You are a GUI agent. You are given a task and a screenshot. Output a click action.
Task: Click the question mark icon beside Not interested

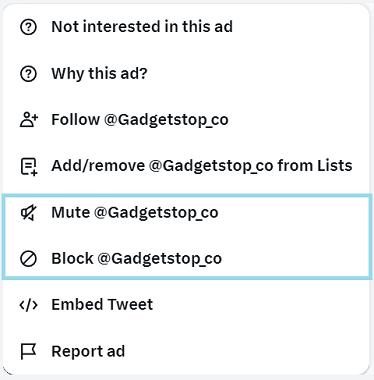pos(28,27)
